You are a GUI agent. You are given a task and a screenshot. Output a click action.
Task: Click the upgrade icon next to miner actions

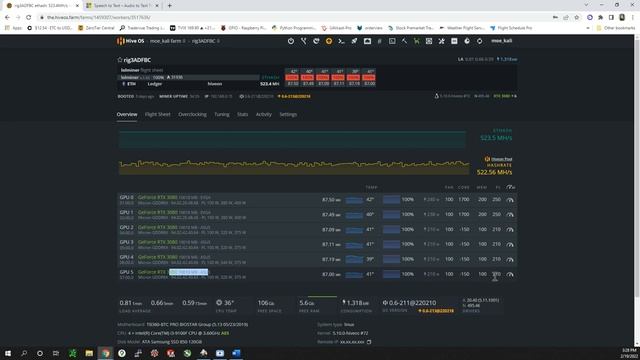(316, 41)
